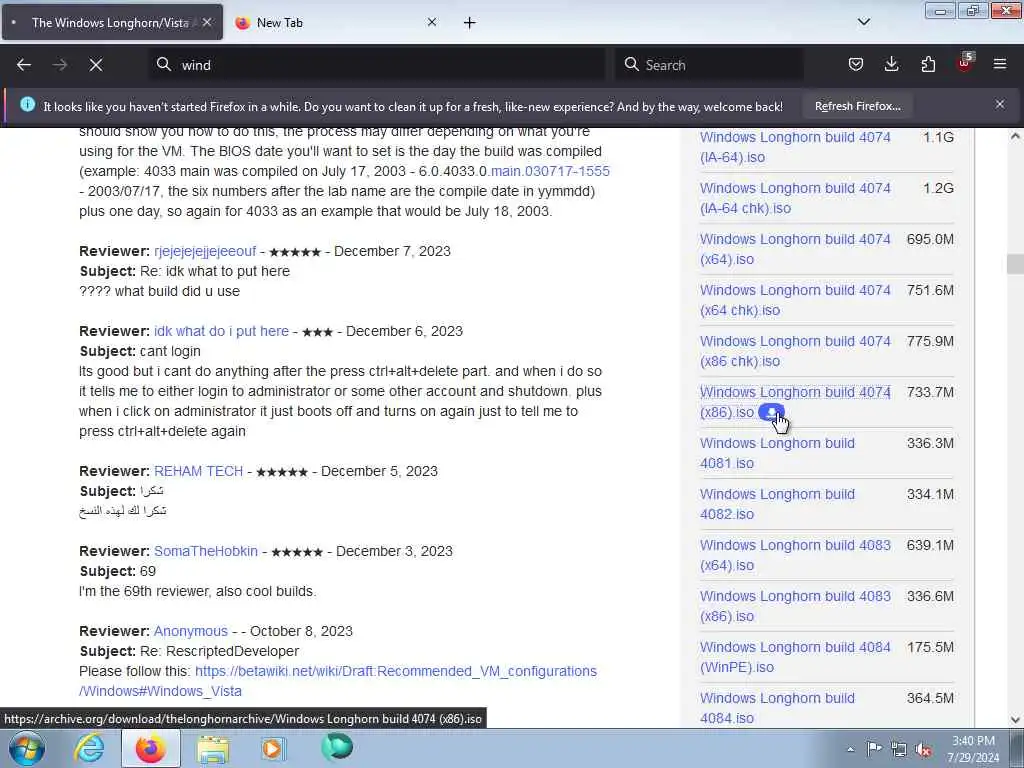Go back to the previous page

coord(24,65)
